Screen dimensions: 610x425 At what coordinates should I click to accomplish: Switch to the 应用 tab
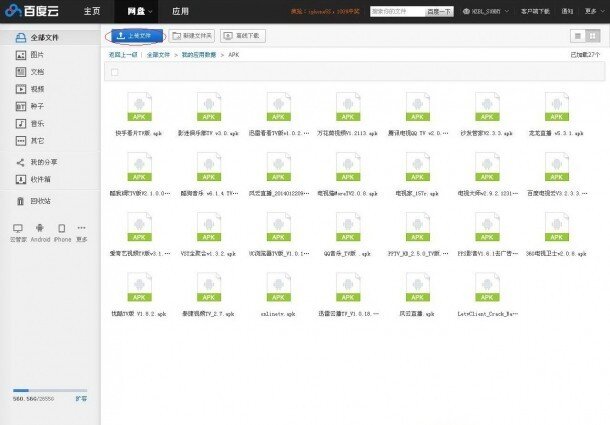[x=180, y=11]
